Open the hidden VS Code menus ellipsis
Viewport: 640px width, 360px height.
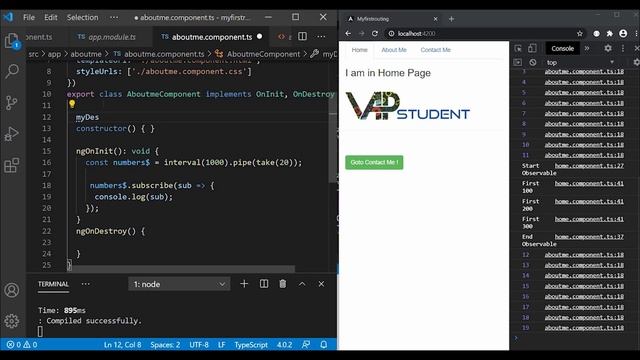click(x=114, y=17)
